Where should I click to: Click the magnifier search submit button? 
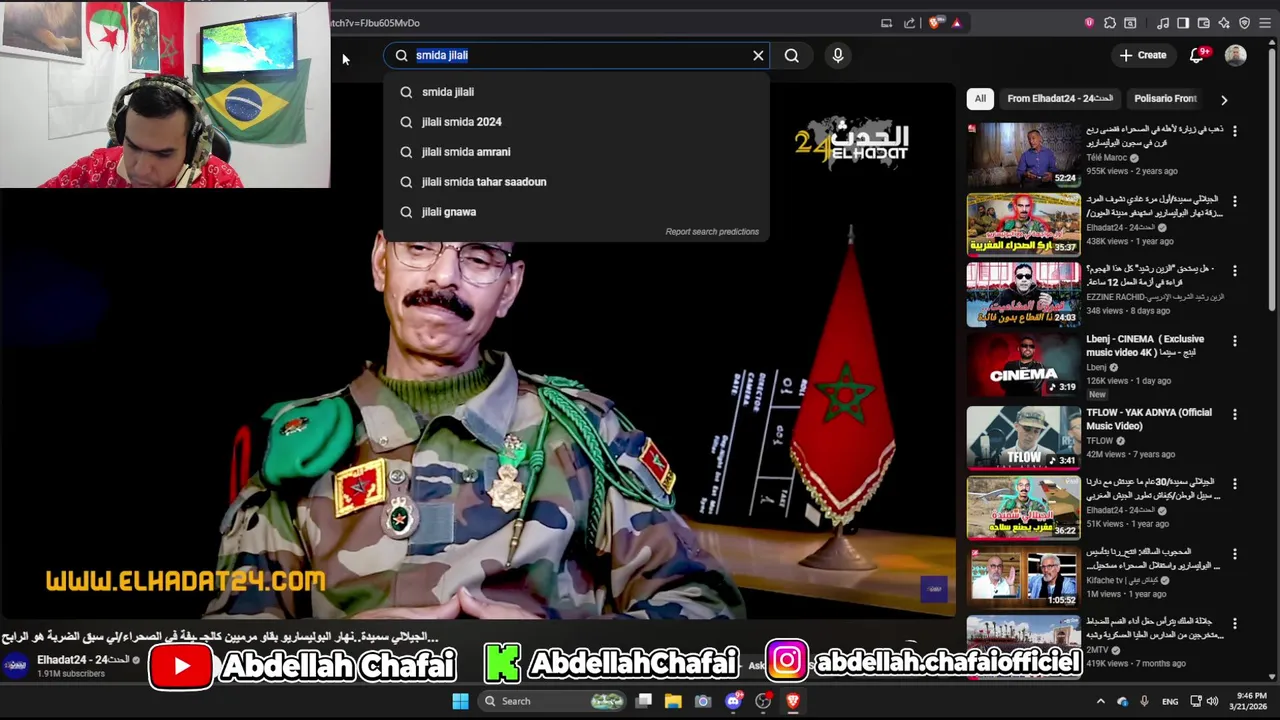pos(792,55)
